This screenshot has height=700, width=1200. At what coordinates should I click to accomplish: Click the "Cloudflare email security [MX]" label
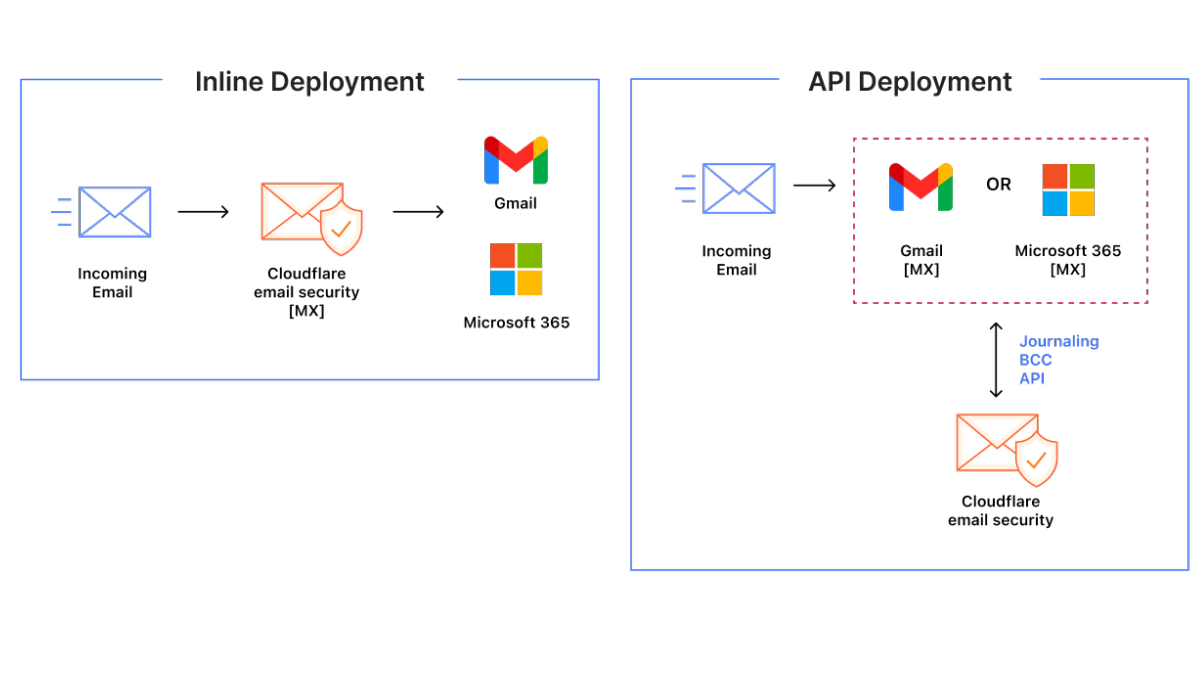[x=306, y=292]
